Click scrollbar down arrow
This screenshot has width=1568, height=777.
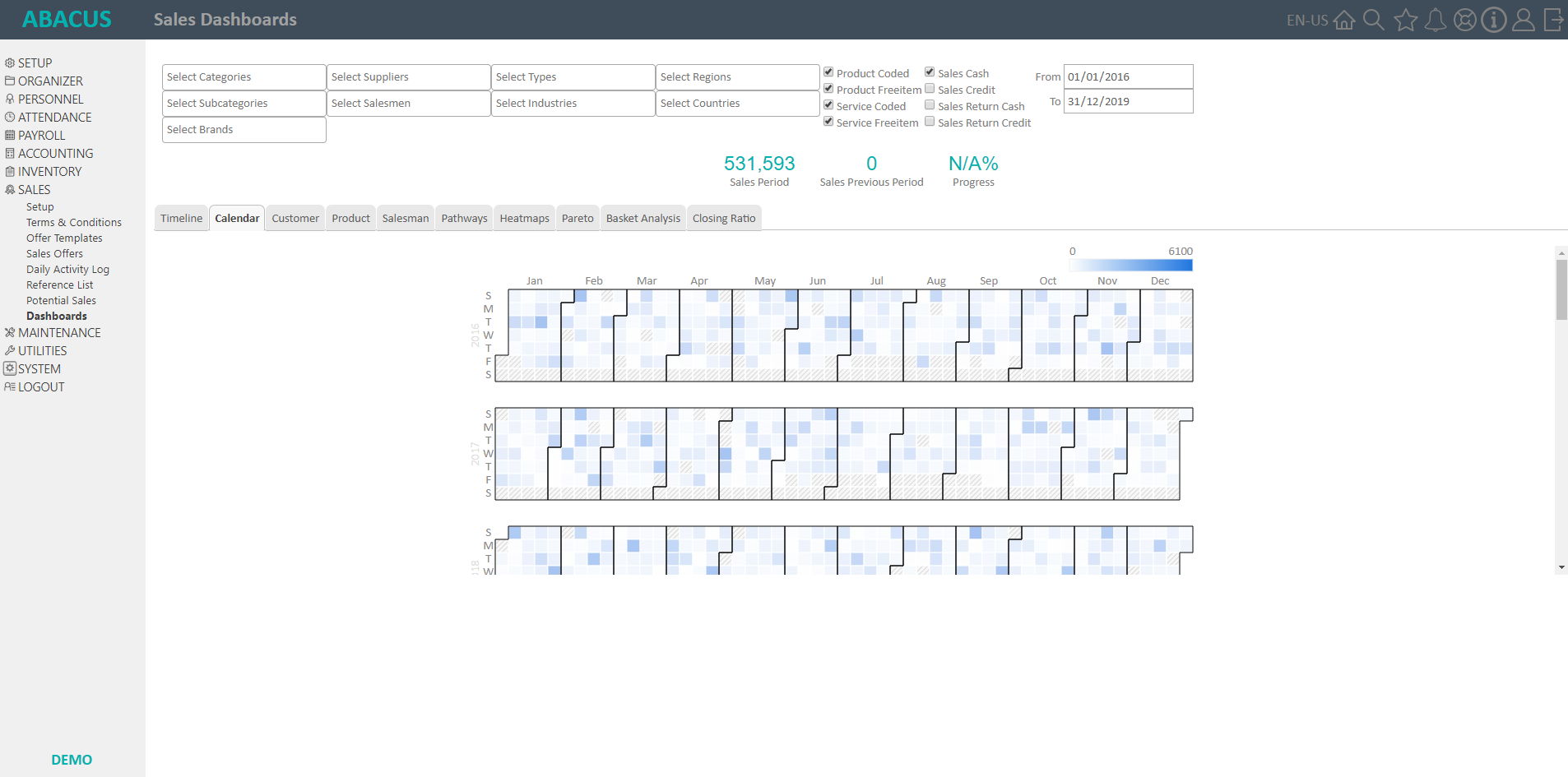1561,567
